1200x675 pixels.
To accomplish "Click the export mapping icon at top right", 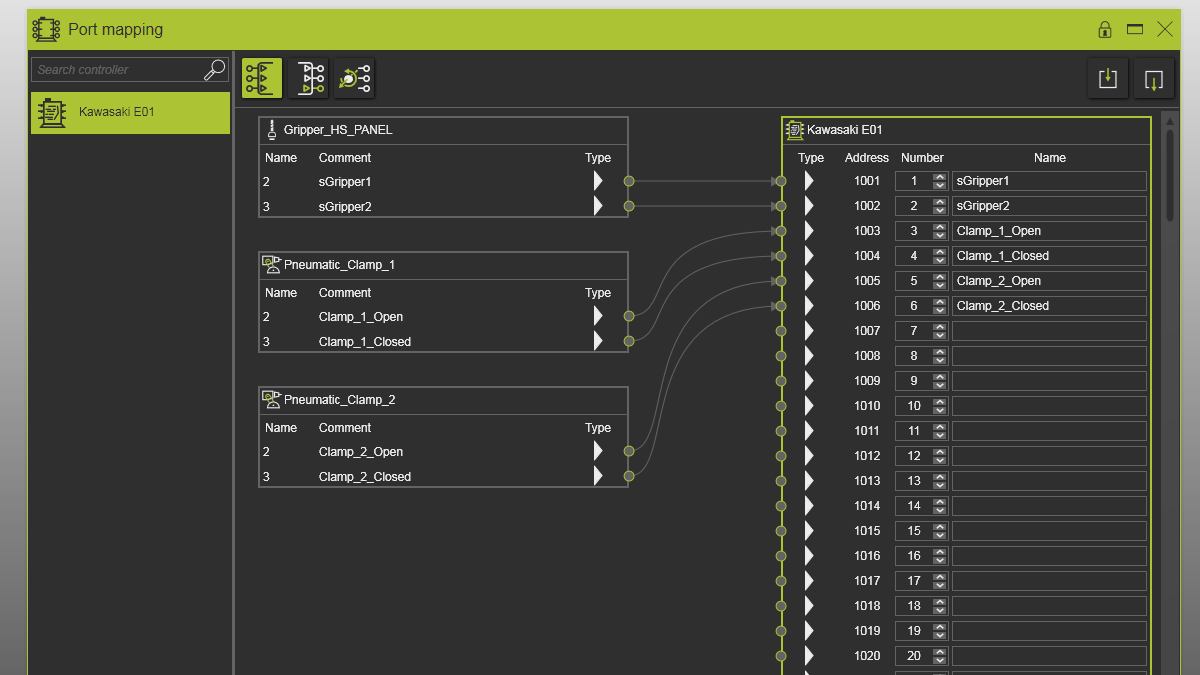I will coord(1154,78).
